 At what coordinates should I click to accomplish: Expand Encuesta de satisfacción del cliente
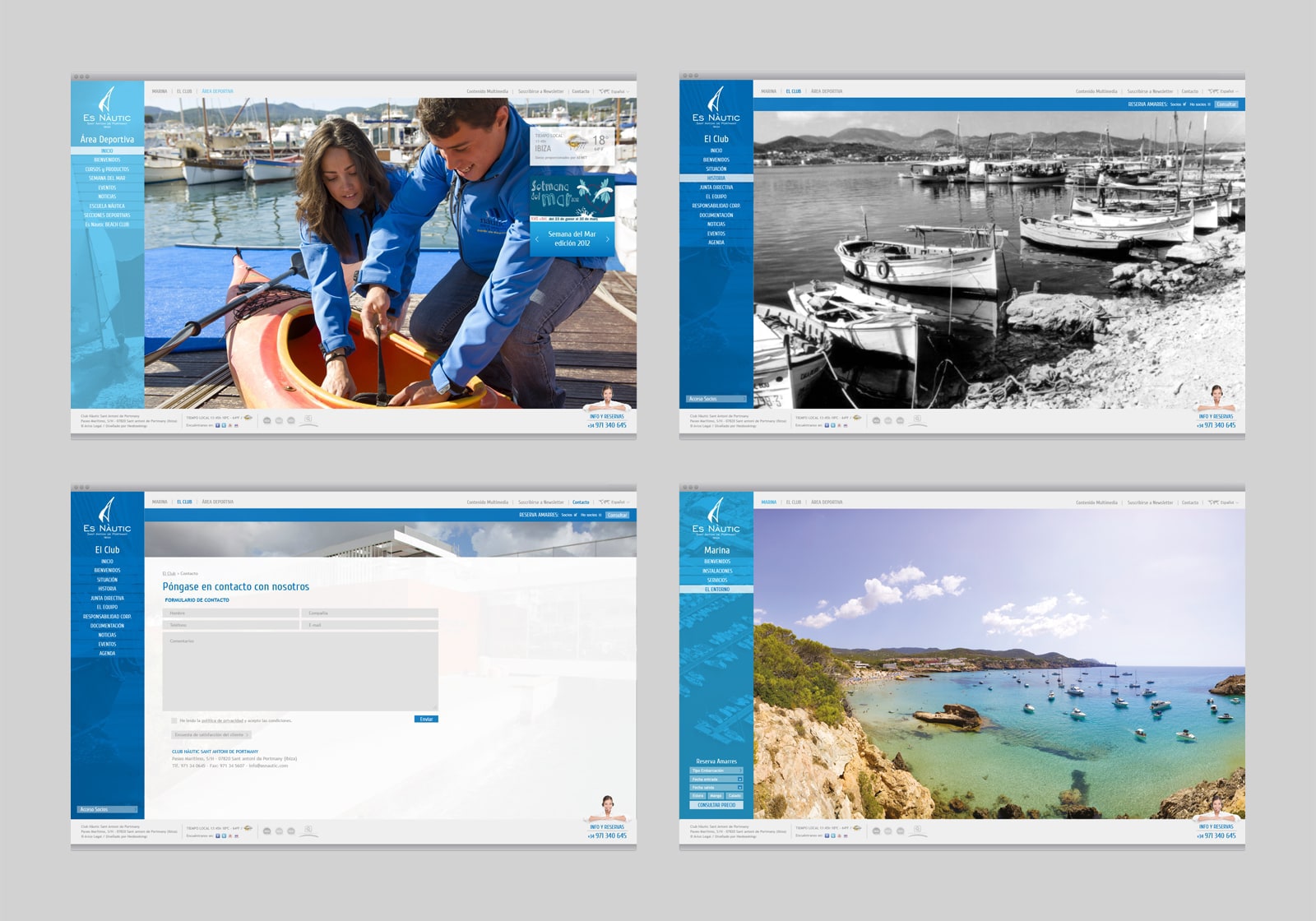click(x=211, y=735)
